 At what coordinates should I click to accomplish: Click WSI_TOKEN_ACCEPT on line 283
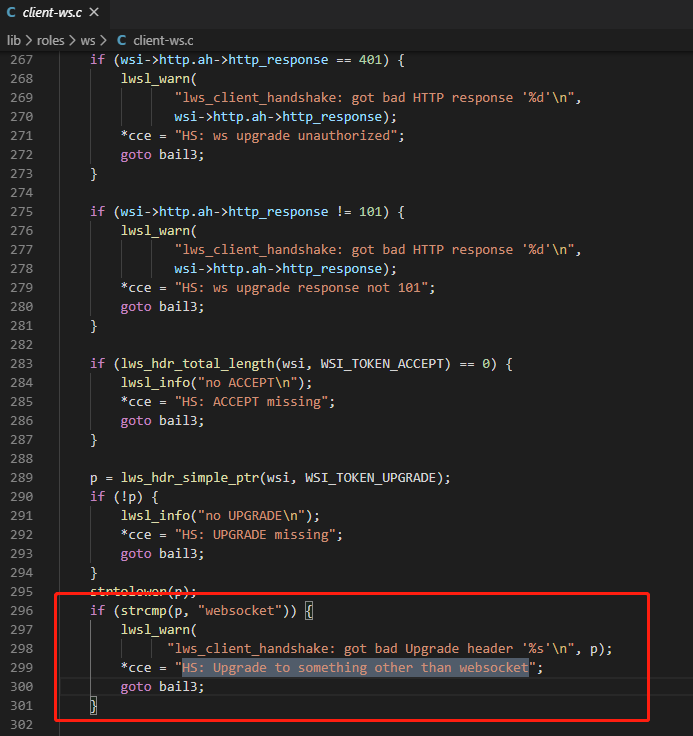pos(382,364)
